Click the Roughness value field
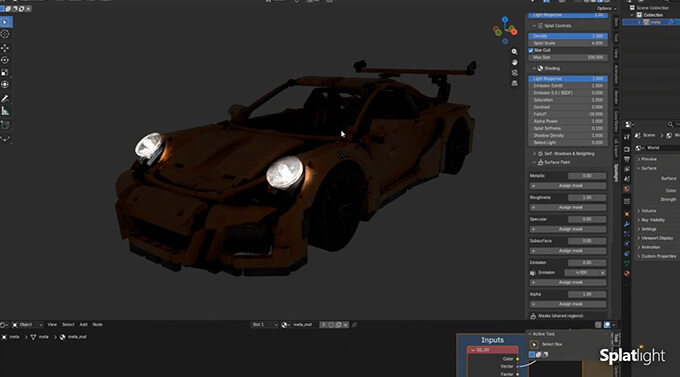The height and width of the screenshot is (377, 680). (x=587, y=197)
